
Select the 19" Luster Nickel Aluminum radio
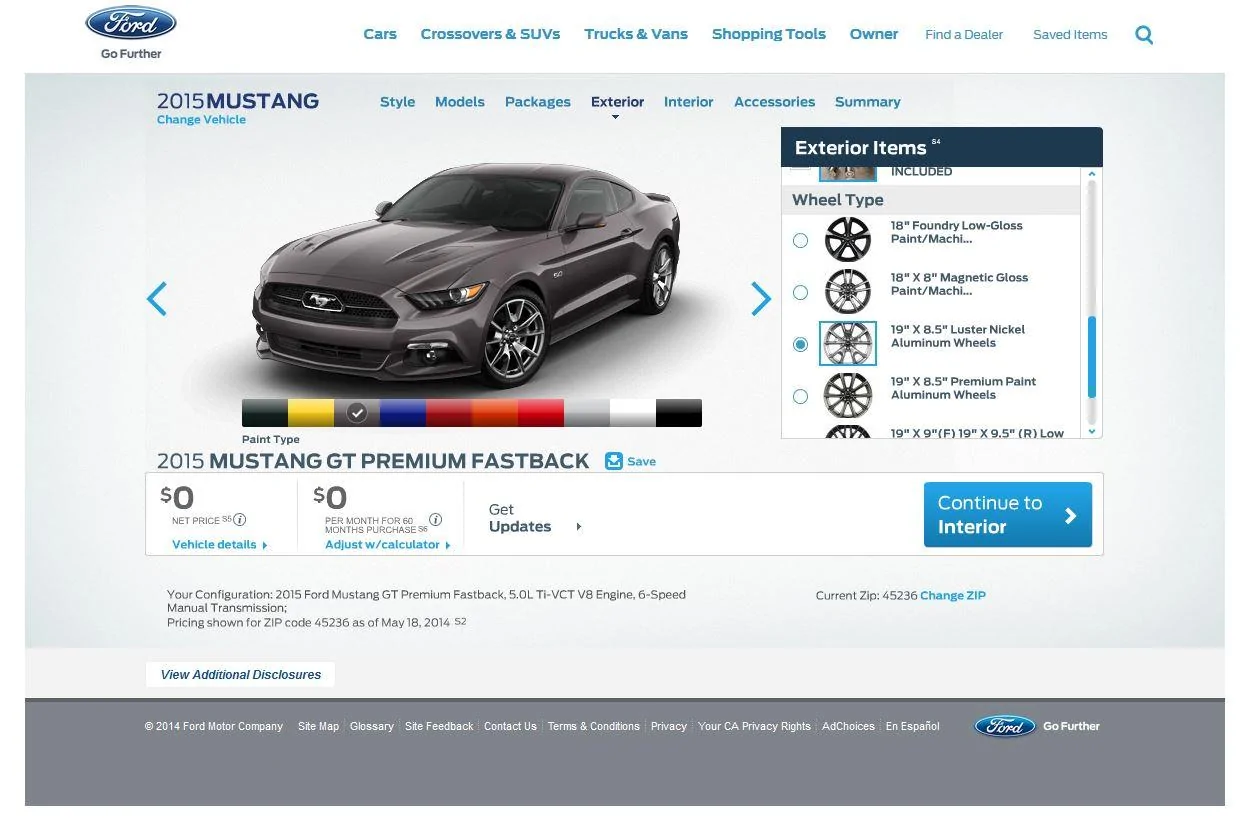click(x=800, y=344)
